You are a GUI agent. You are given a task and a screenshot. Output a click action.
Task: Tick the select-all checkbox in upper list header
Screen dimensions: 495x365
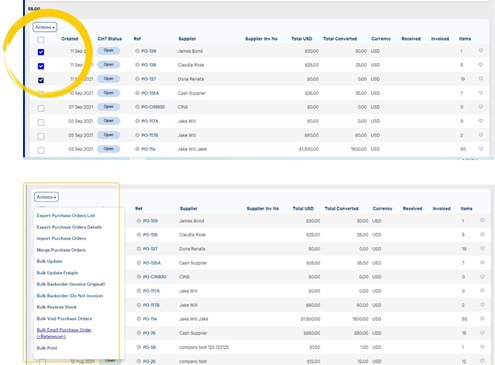coord(41,40)
